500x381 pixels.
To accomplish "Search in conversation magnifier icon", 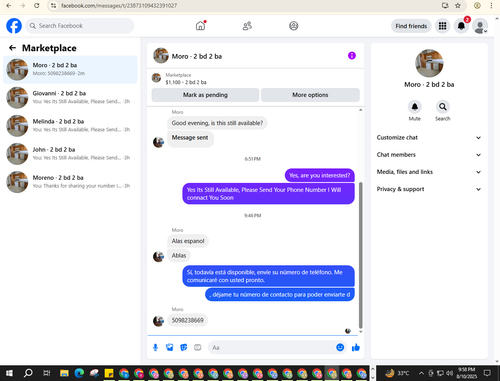I will coord(443,107).
